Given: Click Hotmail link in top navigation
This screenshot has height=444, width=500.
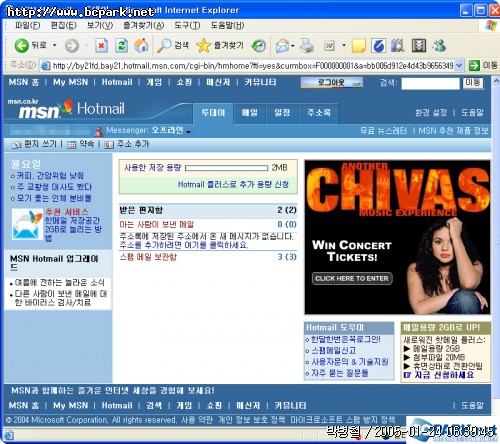Looking at the screenshot, I should coord(117,82).
